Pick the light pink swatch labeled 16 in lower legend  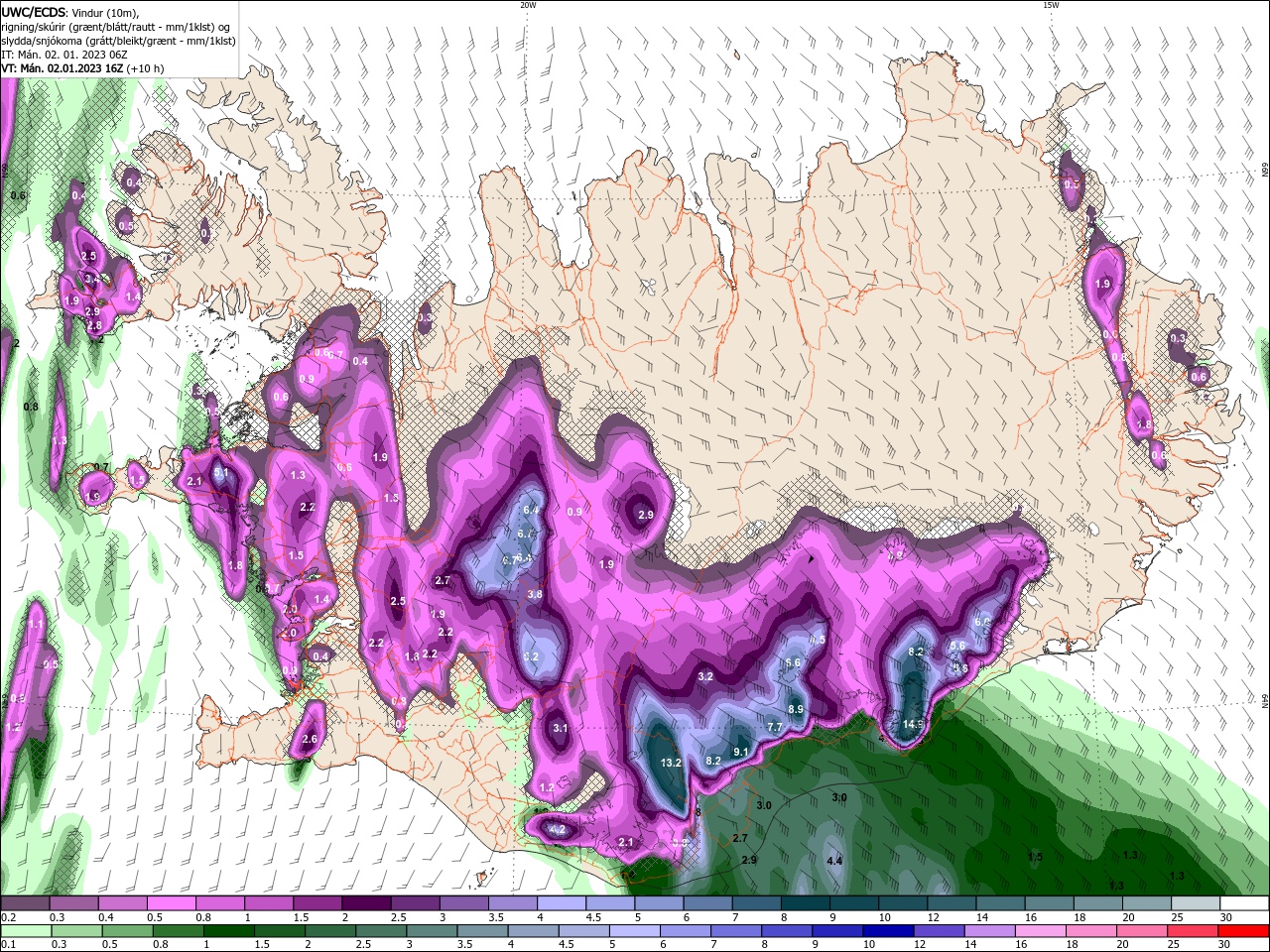[1042, 931]
